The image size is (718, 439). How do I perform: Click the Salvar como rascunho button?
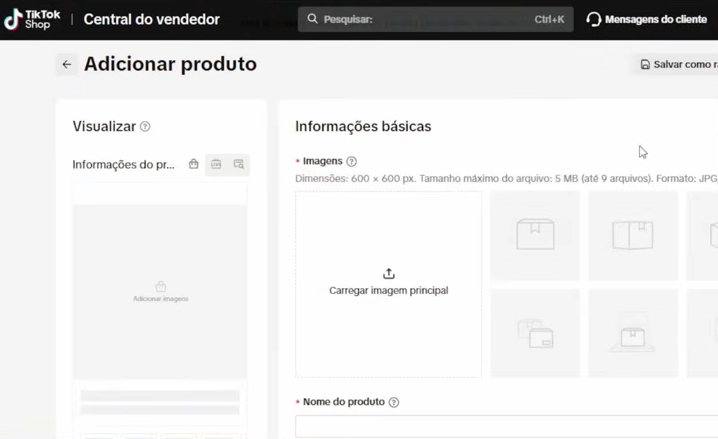point(676,65)
